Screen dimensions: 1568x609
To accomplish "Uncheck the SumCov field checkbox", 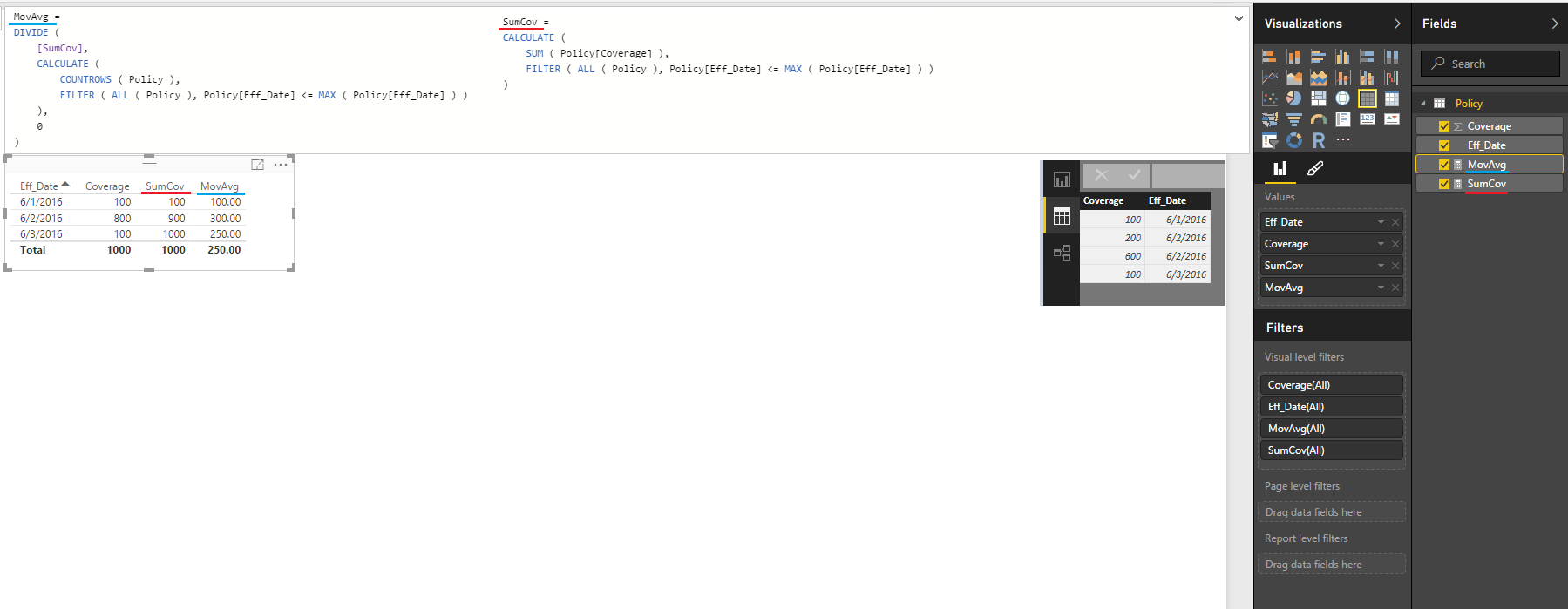I will (1443, 184).
